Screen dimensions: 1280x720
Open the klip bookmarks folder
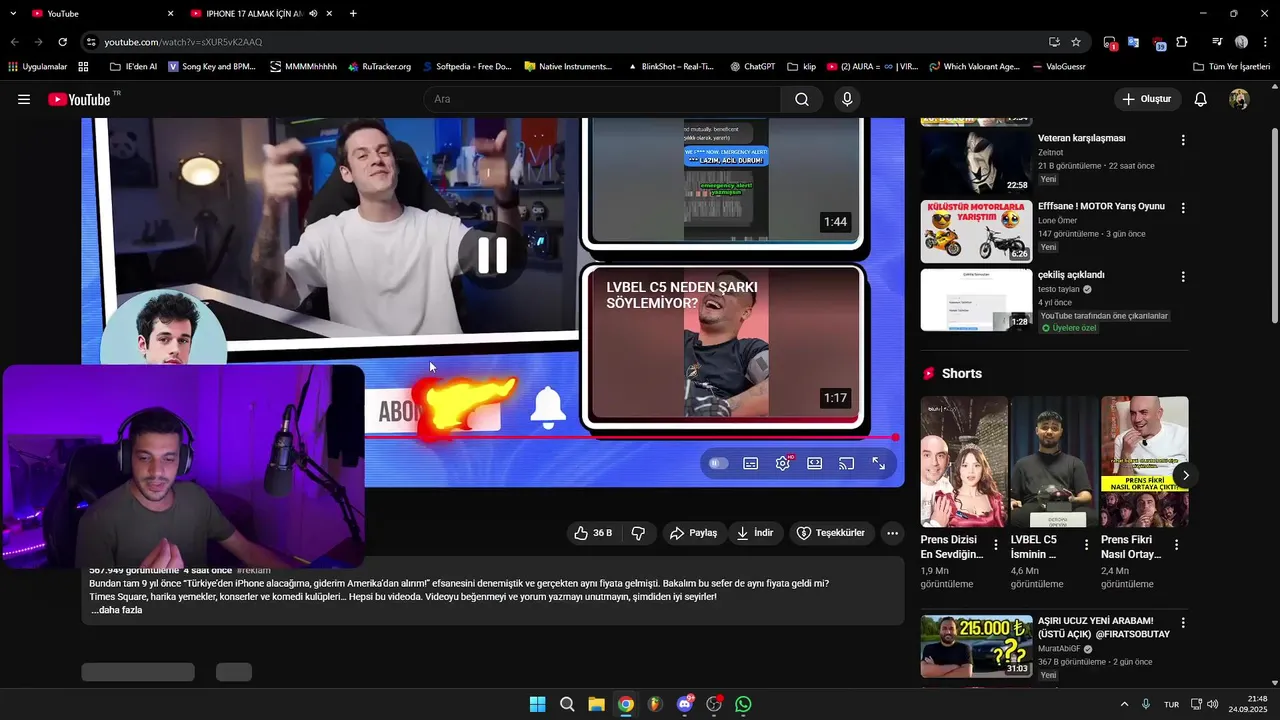click(801, 67)
